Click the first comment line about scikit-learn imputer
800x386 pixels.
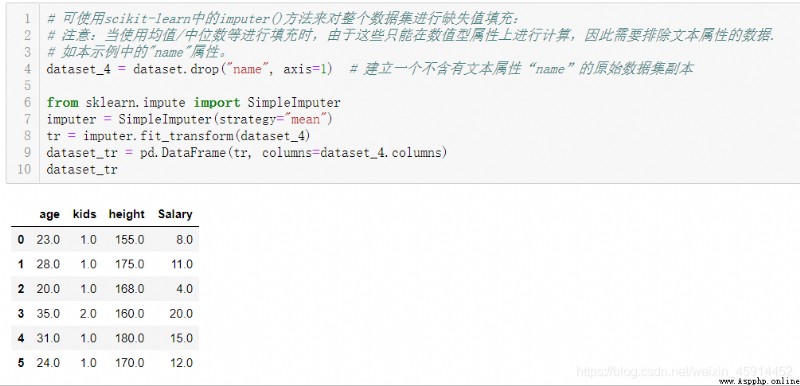click(283, 19)
